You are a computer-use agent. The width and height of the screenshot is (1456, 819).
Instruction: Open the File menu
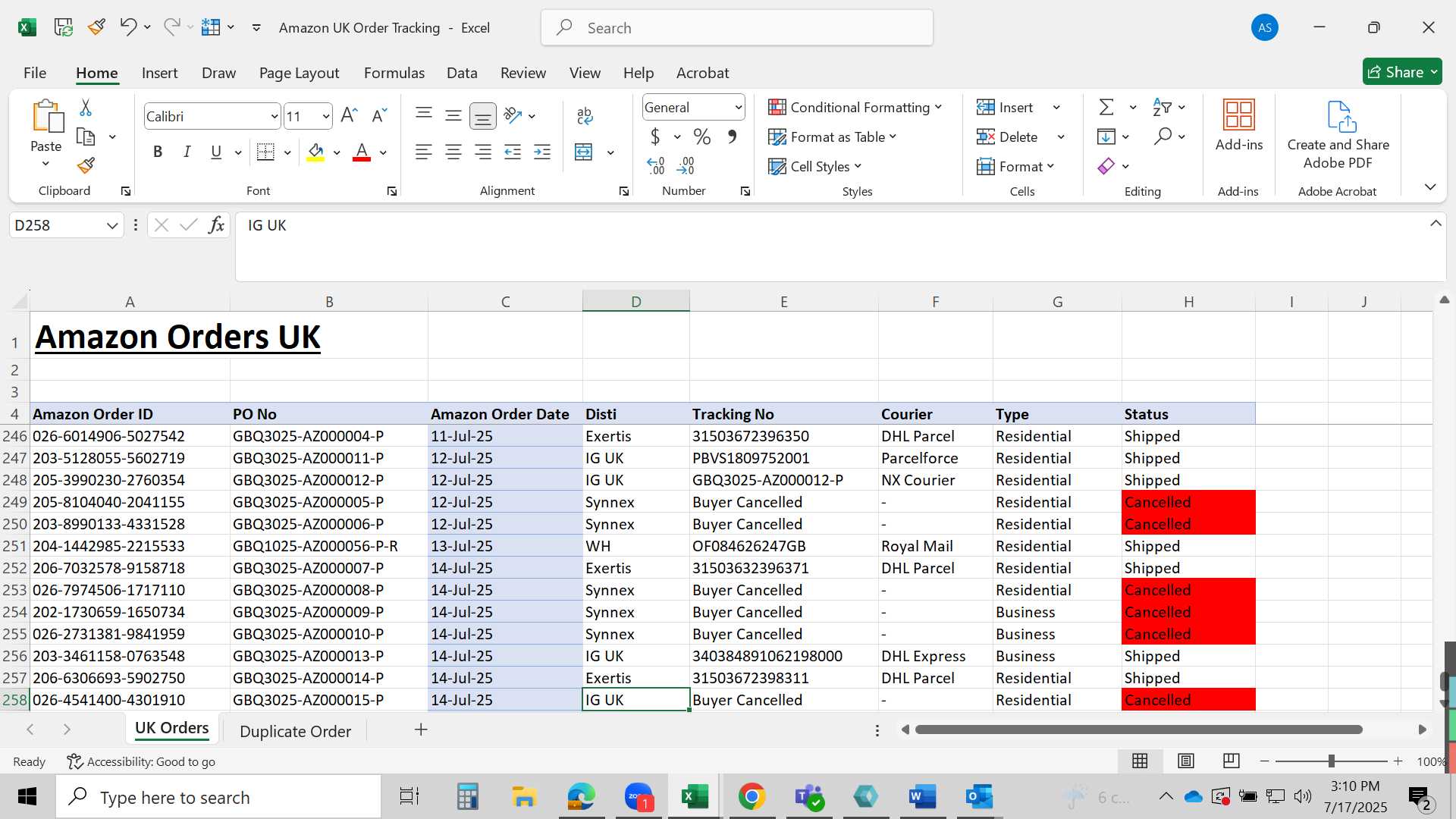(x=35, y=73)
